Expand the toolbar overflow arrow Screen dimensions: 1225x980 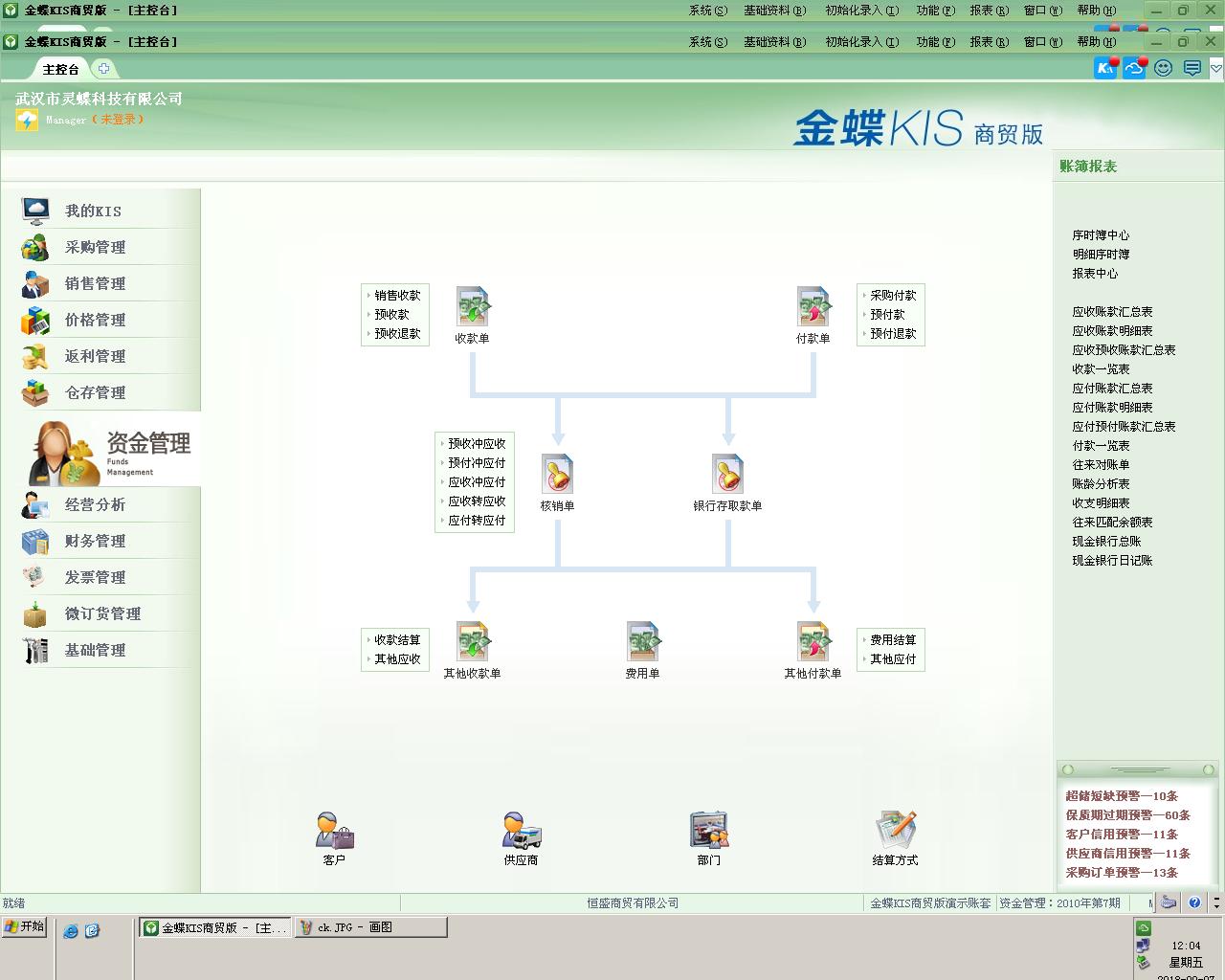[x=1216, y=68]
